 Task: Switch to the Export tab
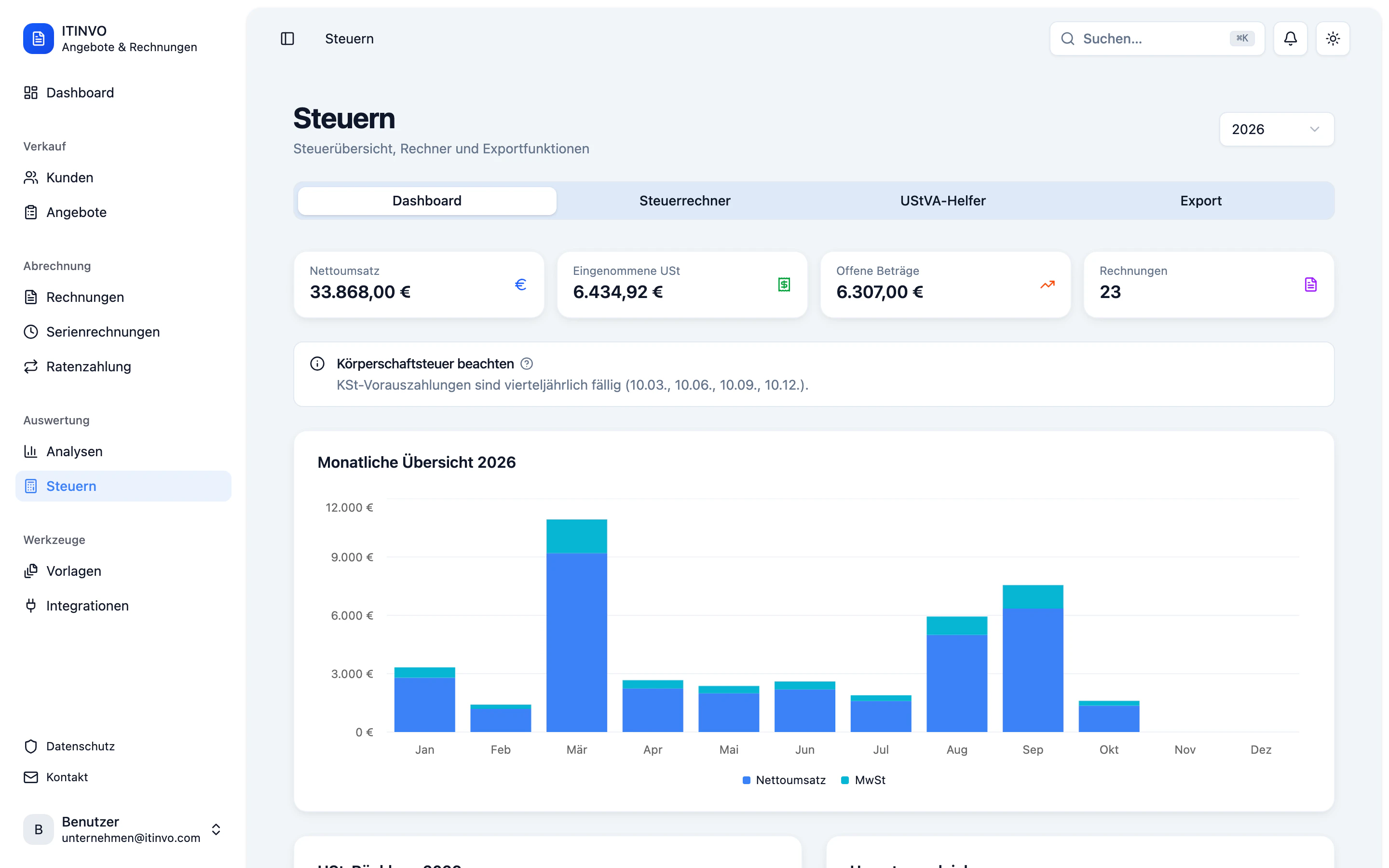click(x=1201, y=201)
